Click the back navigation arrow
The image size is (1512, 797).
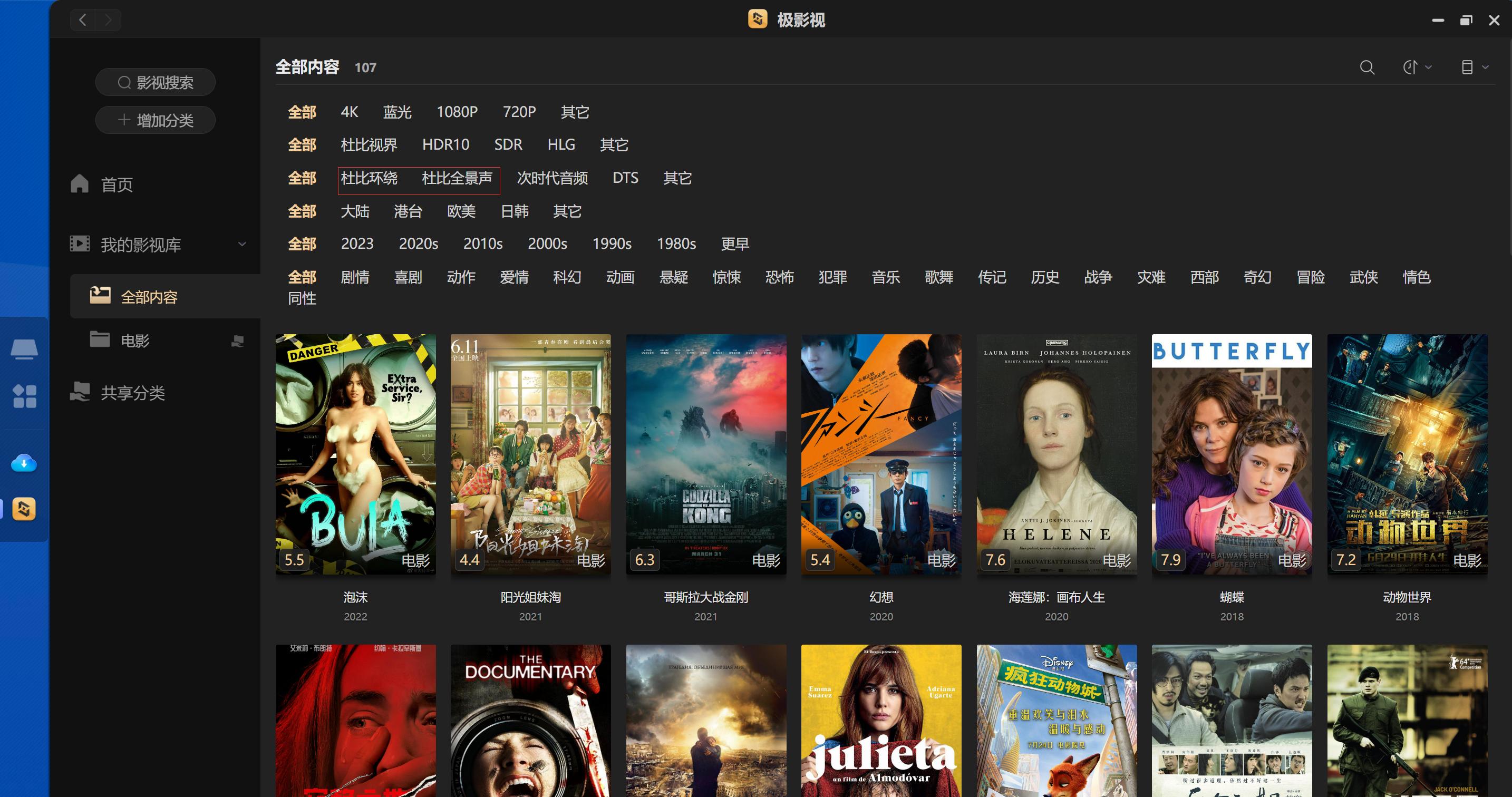[83, 20]
